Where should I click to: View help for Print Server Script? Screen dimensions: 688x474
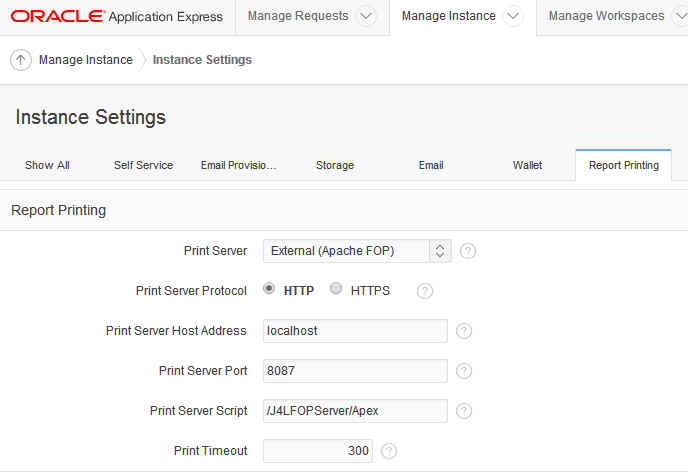[463, 411]
